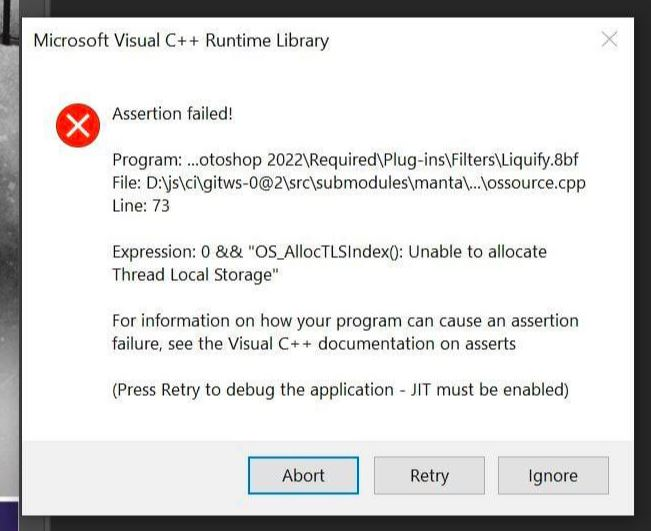Click the red error icon

(x=78, y=126)
